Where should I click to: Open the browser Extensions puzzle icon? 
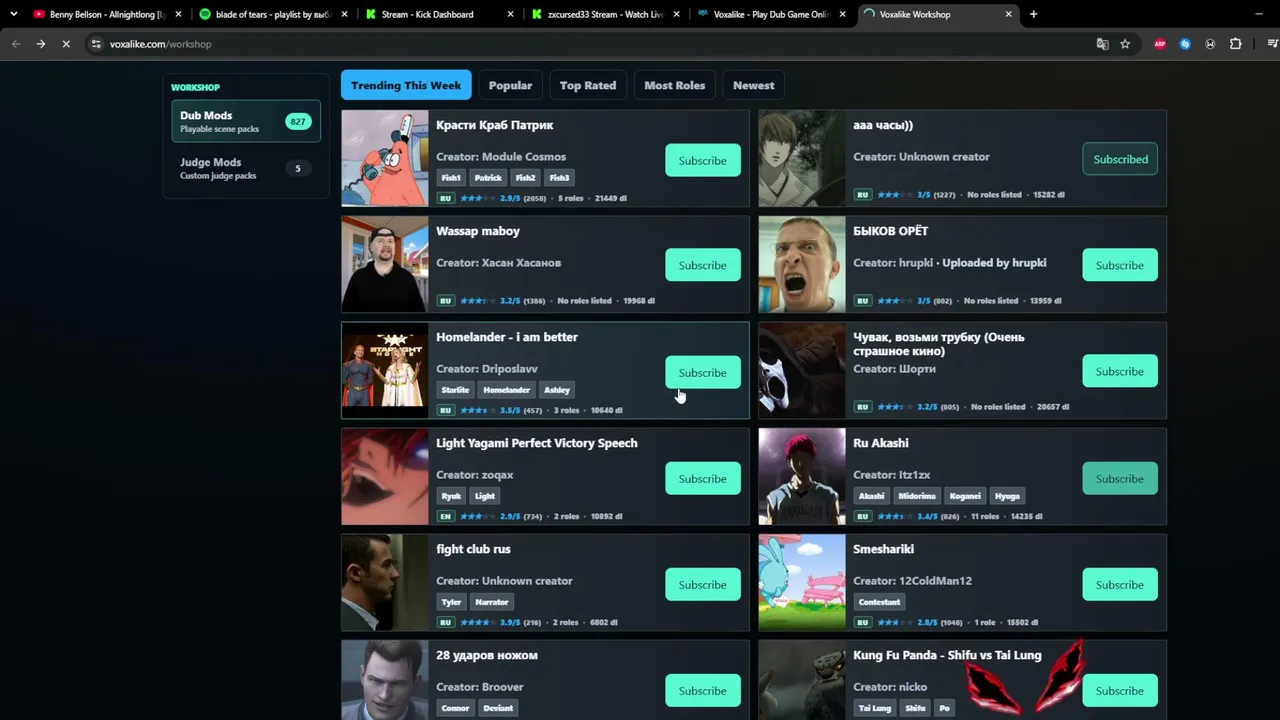1236,44
